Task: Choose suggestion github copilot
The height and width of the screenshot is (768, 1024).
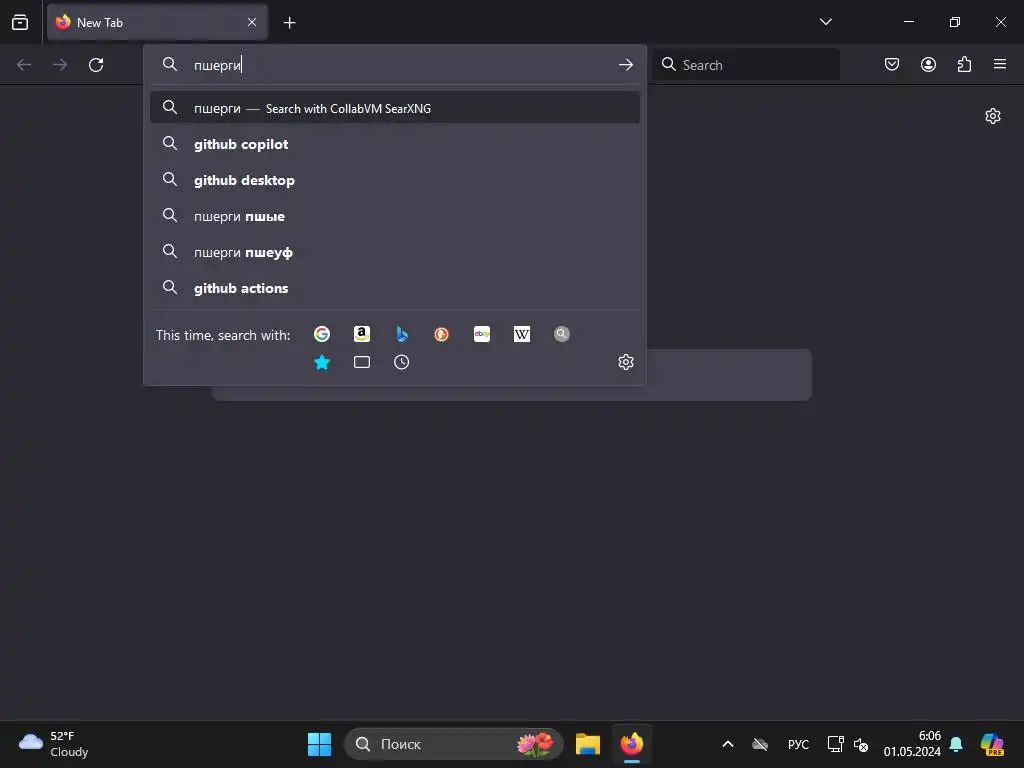Action: pyautogui.click(x=394, y=144)
